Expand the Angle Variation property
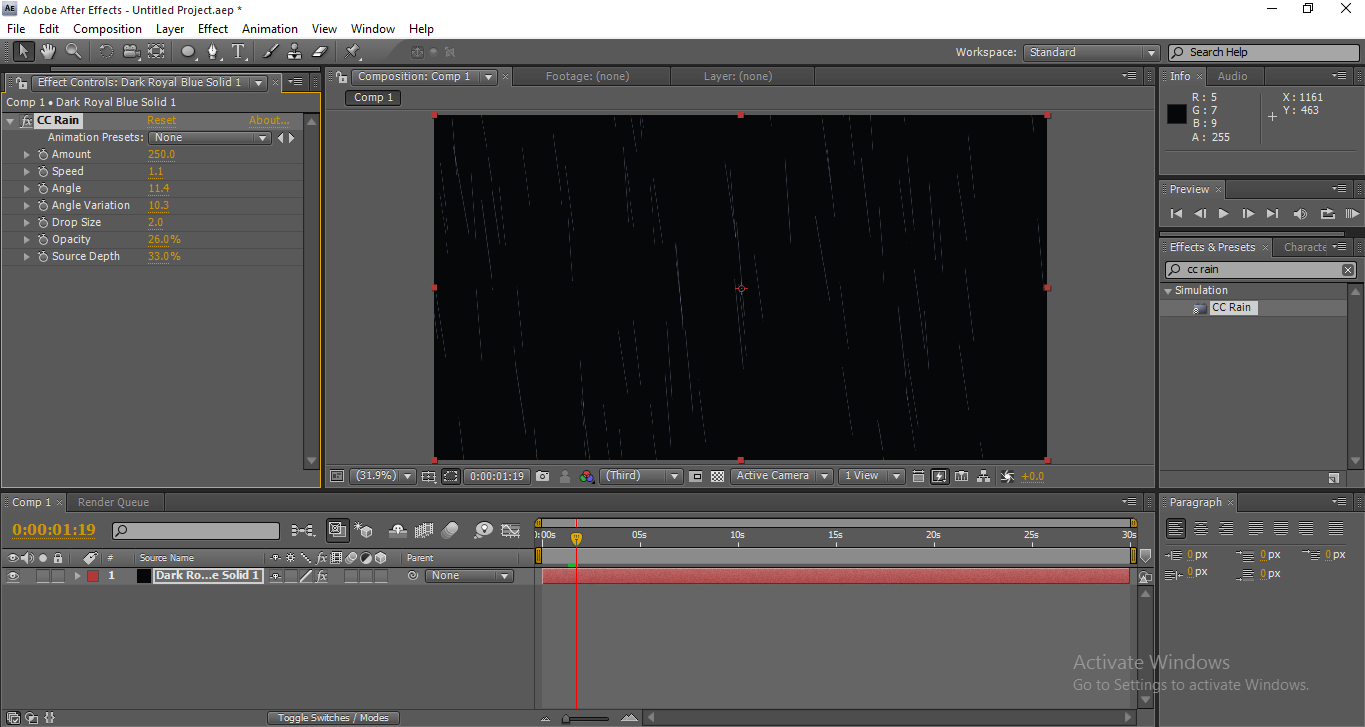 [27, 206]
